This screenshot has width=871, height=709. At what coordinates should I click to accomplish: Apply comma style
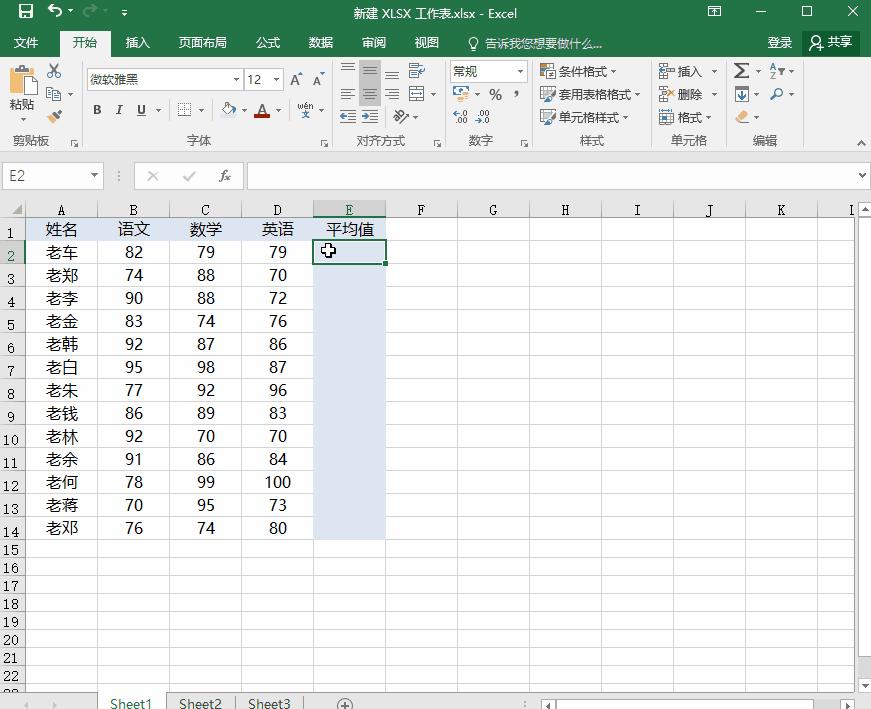point(517,94)
